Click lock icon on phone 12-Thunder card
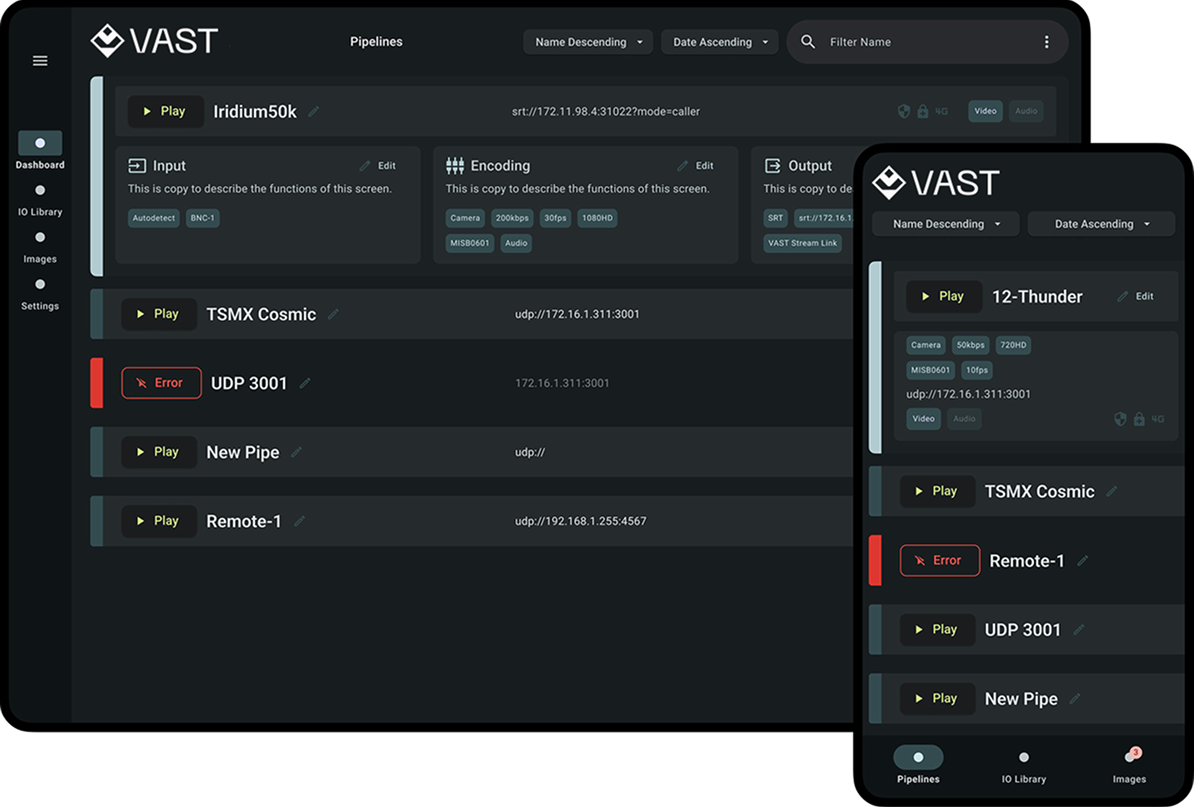1194x807 pixels. click(1139, 419)
